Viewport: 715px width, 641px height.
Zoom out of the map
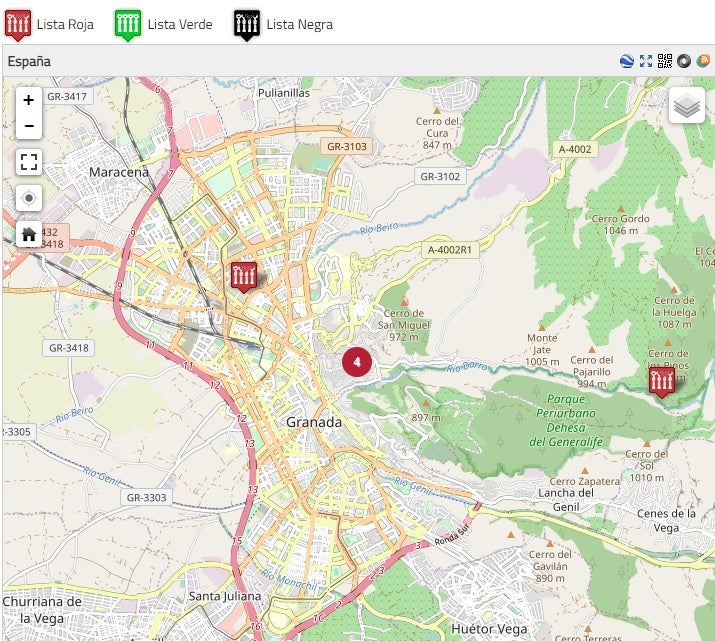click(x=29, y=126)
